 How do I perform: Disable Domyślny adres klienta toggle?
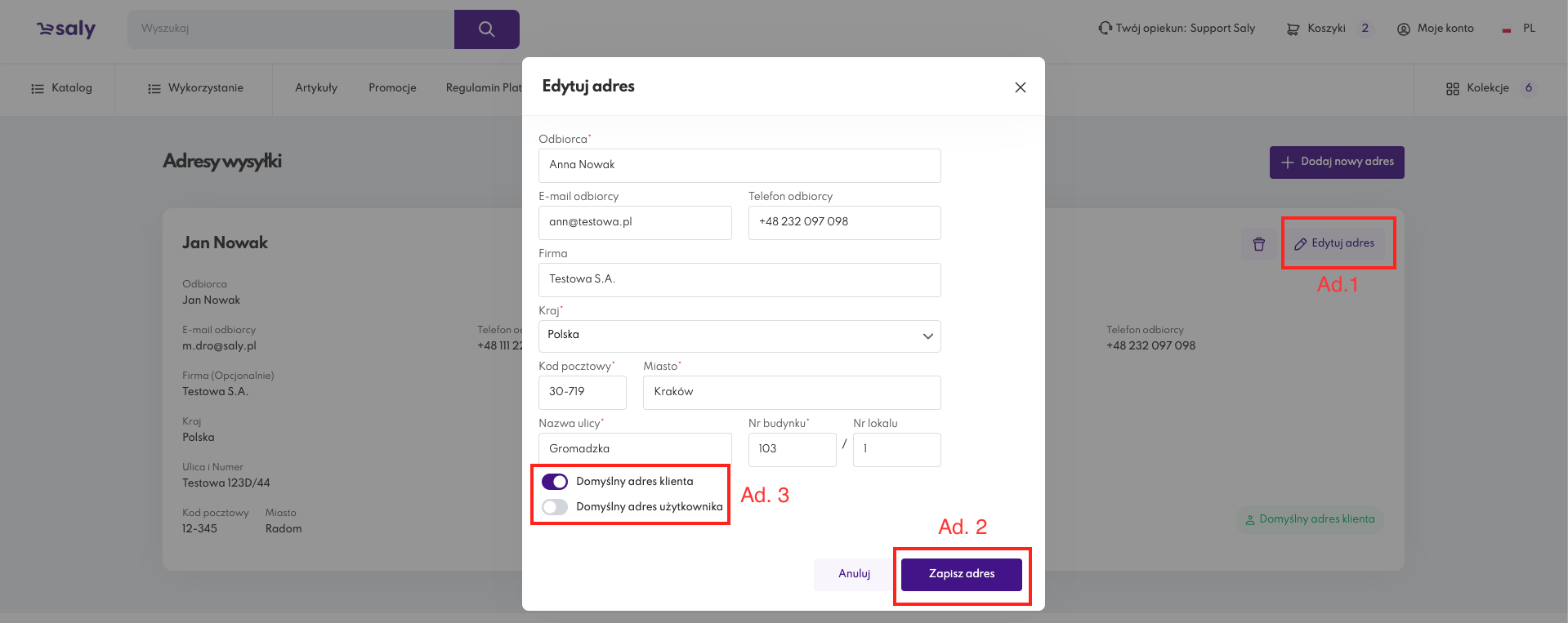click(555, 482)
